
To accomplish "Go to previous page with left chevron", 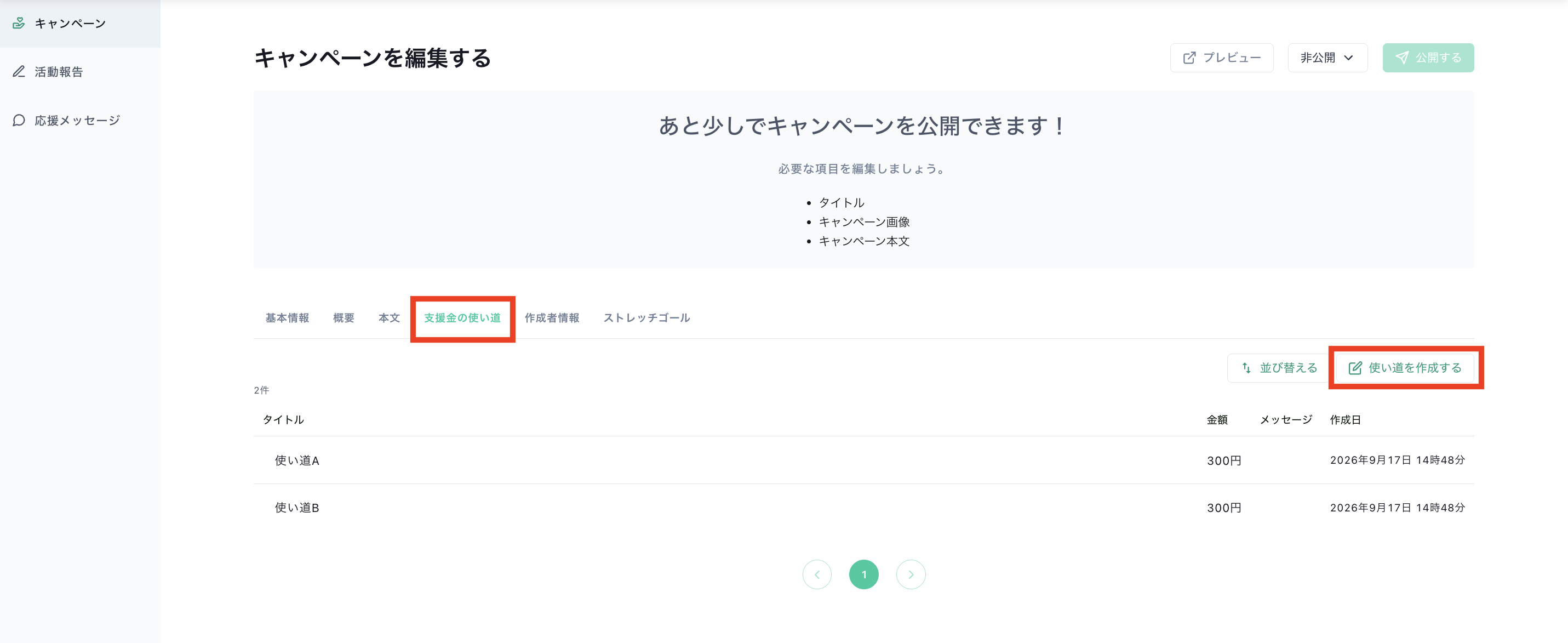I will click(x=817, y=574).
